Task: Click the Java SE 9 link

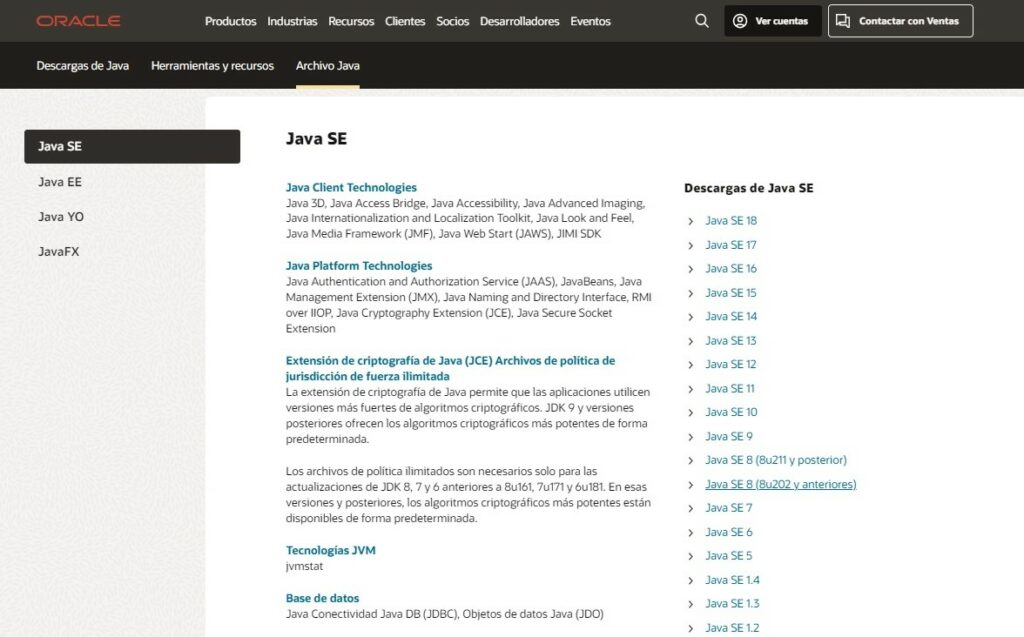Action: coord(729,436)
